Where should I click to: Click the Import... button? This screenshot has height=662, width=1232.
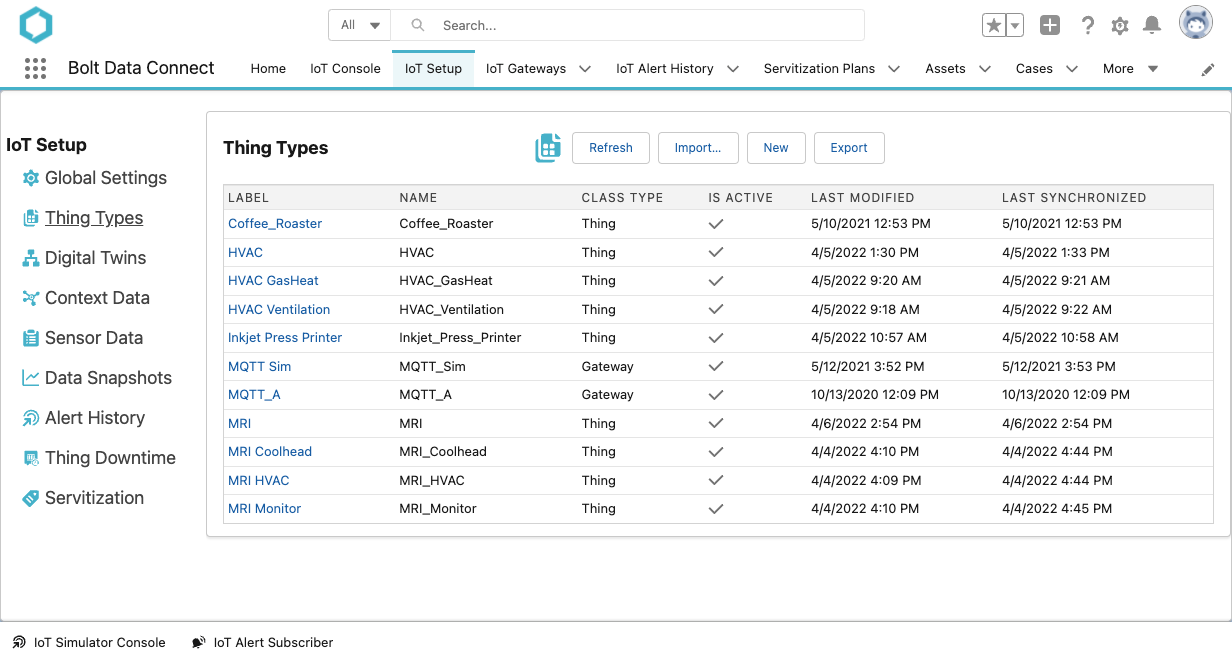[698, 148]
